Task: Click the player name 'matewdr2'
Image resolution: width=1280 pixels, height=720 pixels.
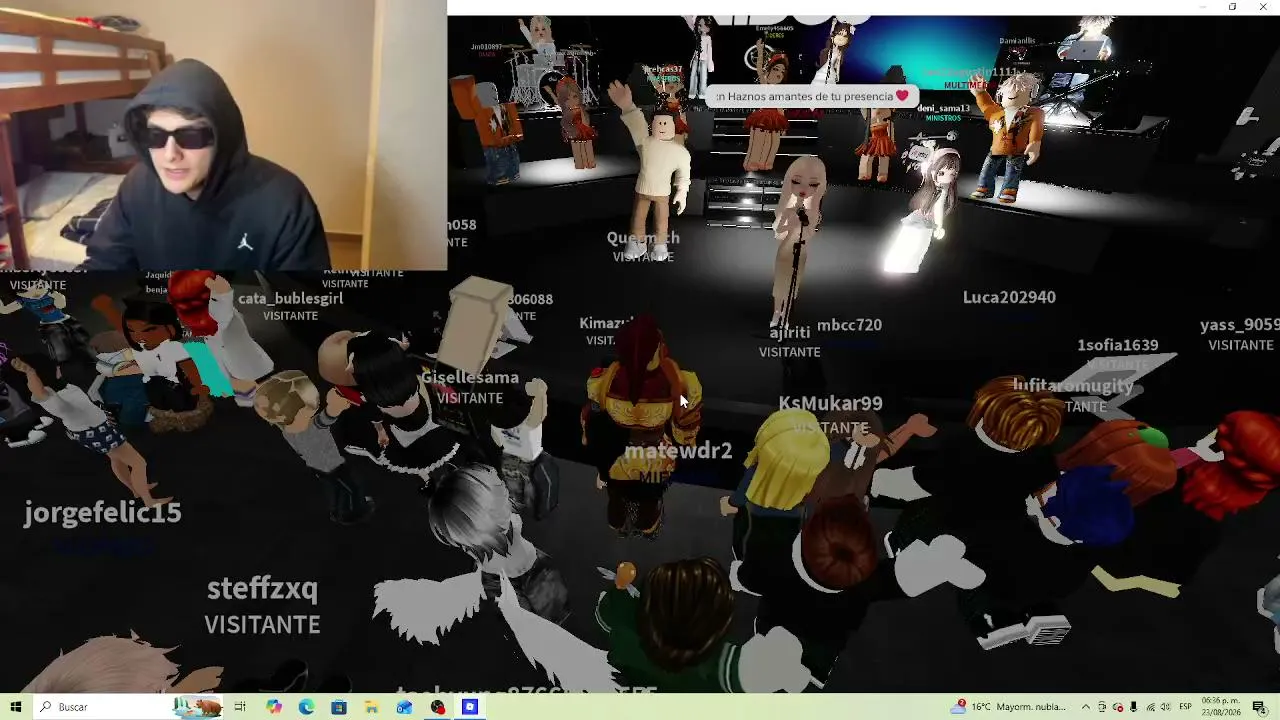Action: (678, 451)
